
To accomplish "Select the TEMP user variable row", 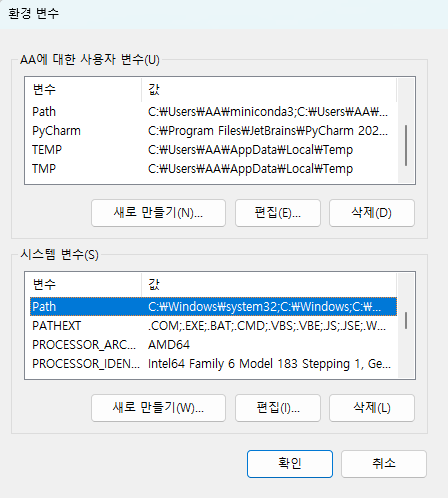I will tap(213, 150).
